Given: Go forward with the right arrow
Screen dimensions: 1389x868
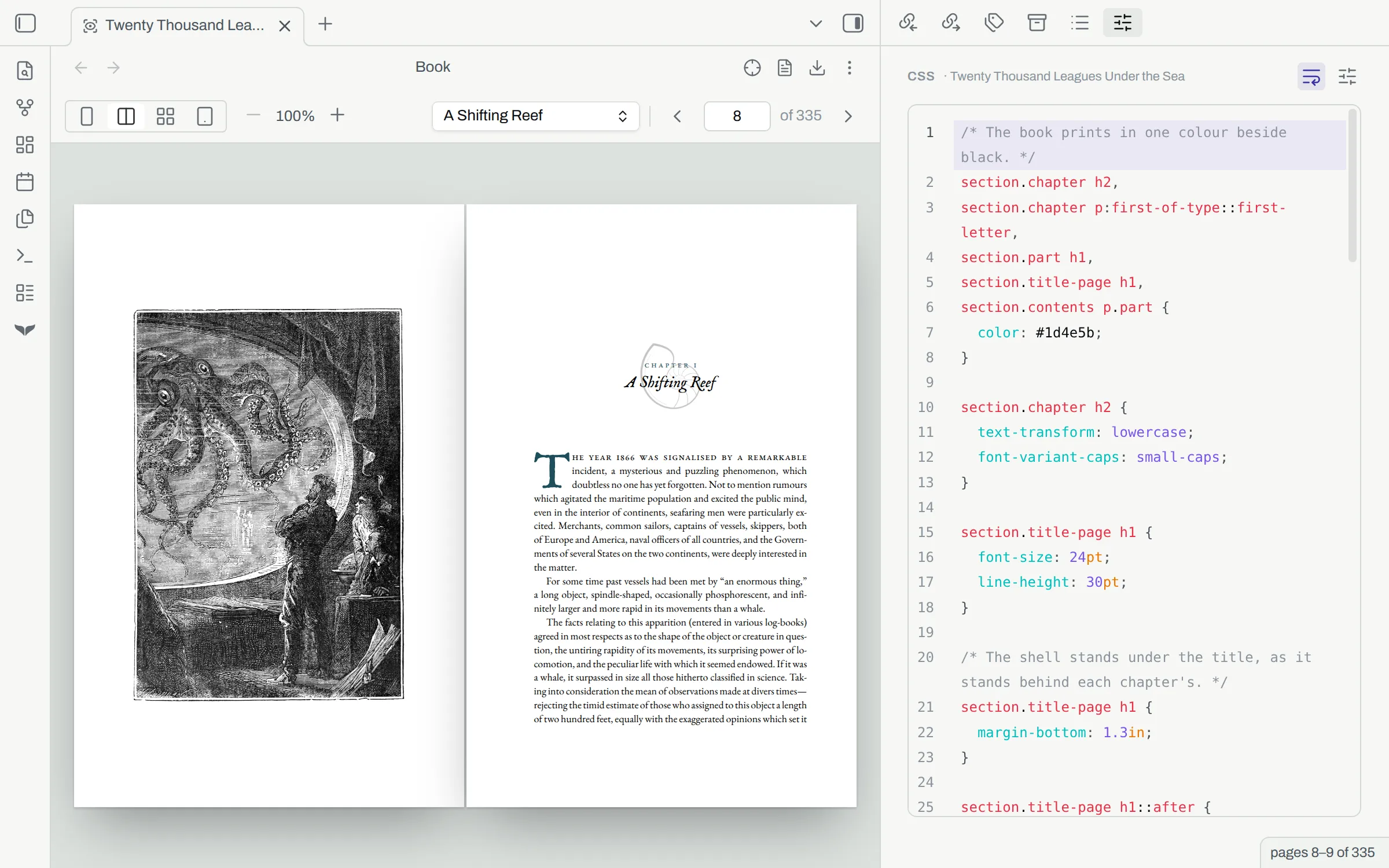Looking at the screenshot, I should 113,68.
